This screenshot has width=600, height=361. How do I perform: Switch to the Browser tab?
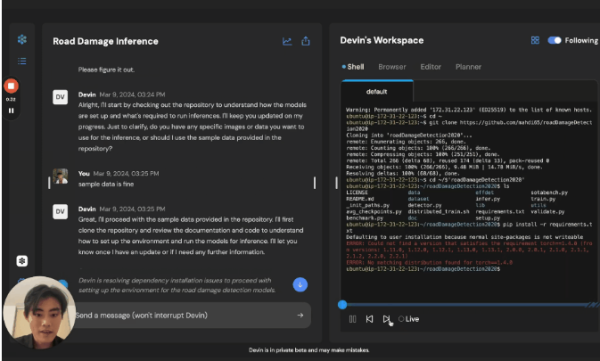[392, 67]
